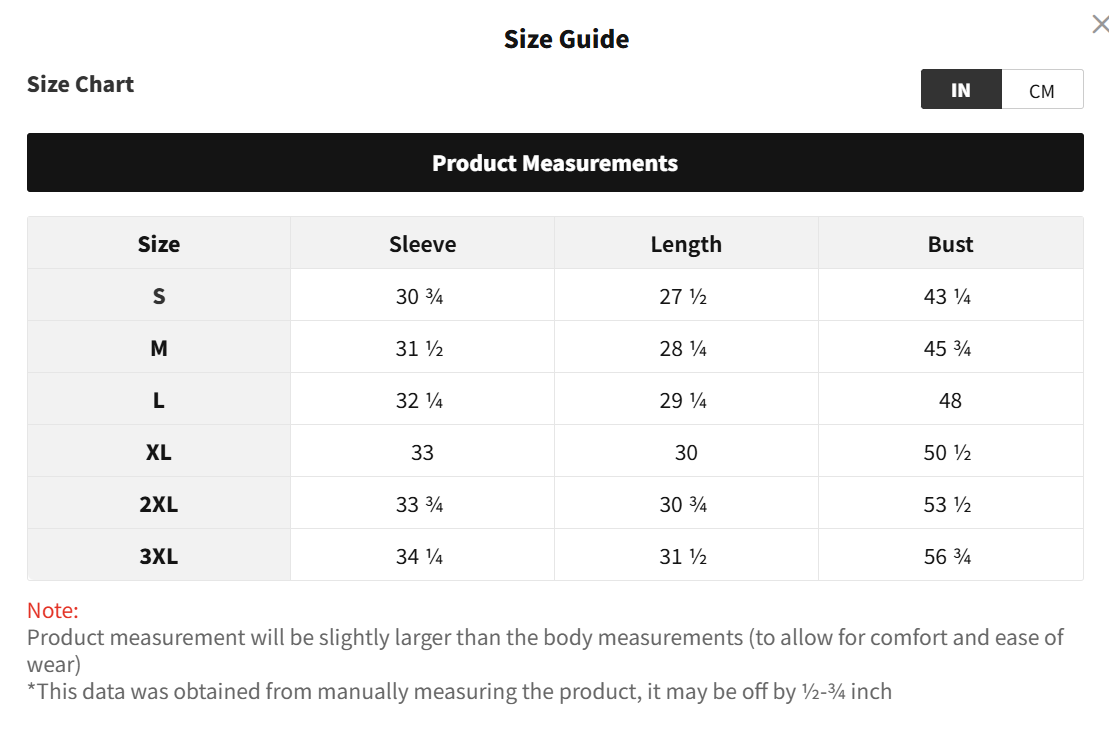Select the 3XL size row label
The height and width of the screenshot is (735, 1109).
[159, 556]
